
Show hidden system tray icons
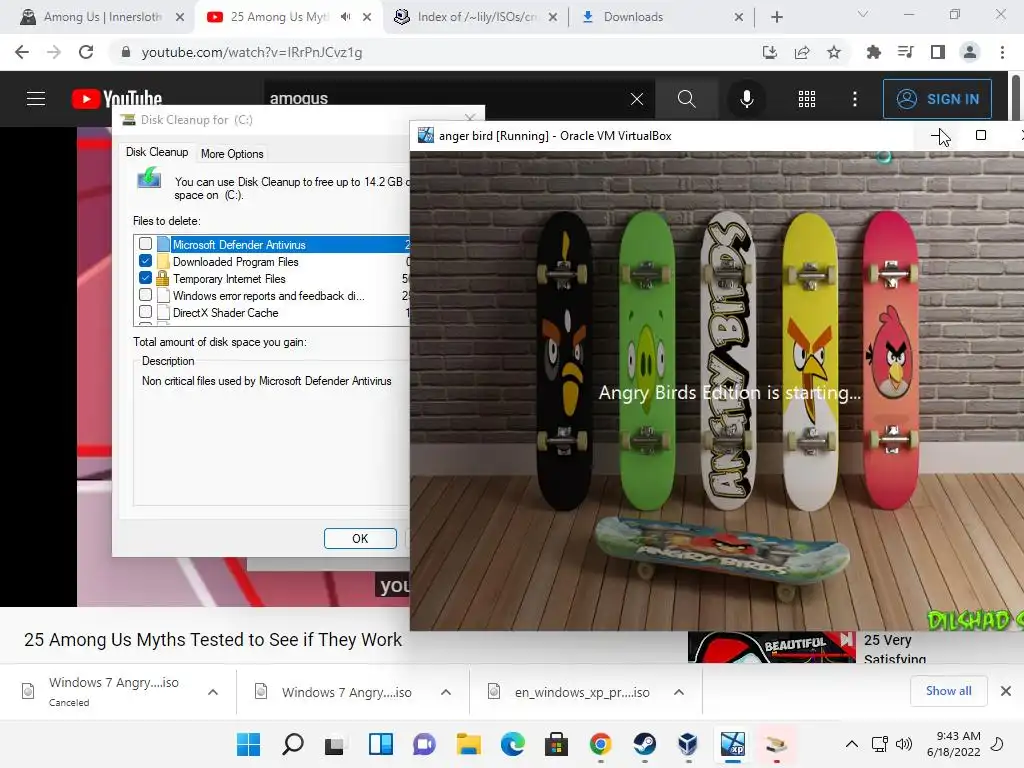pos(852,744)
